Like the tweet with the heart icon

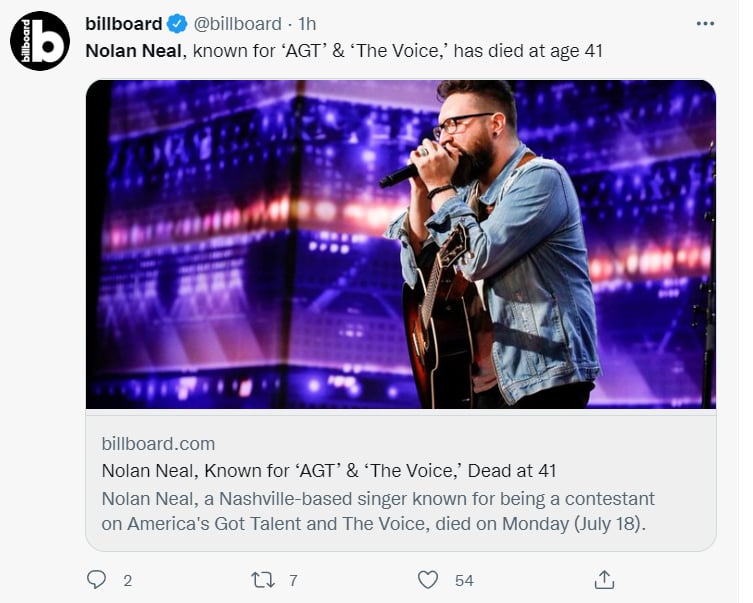tap(427, 579)
